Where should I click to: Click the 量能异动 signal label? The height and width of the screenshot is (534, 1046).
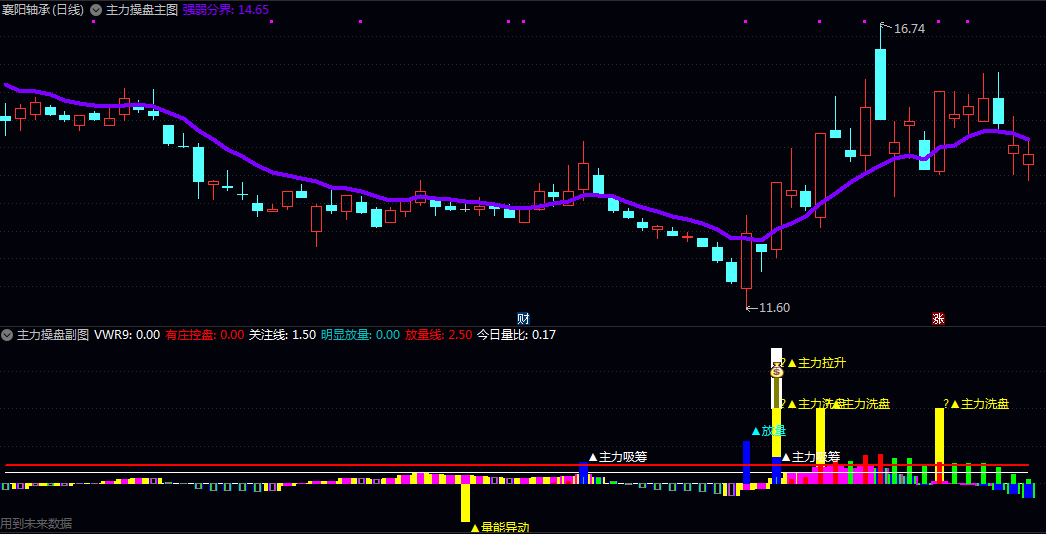click(500, 527)
